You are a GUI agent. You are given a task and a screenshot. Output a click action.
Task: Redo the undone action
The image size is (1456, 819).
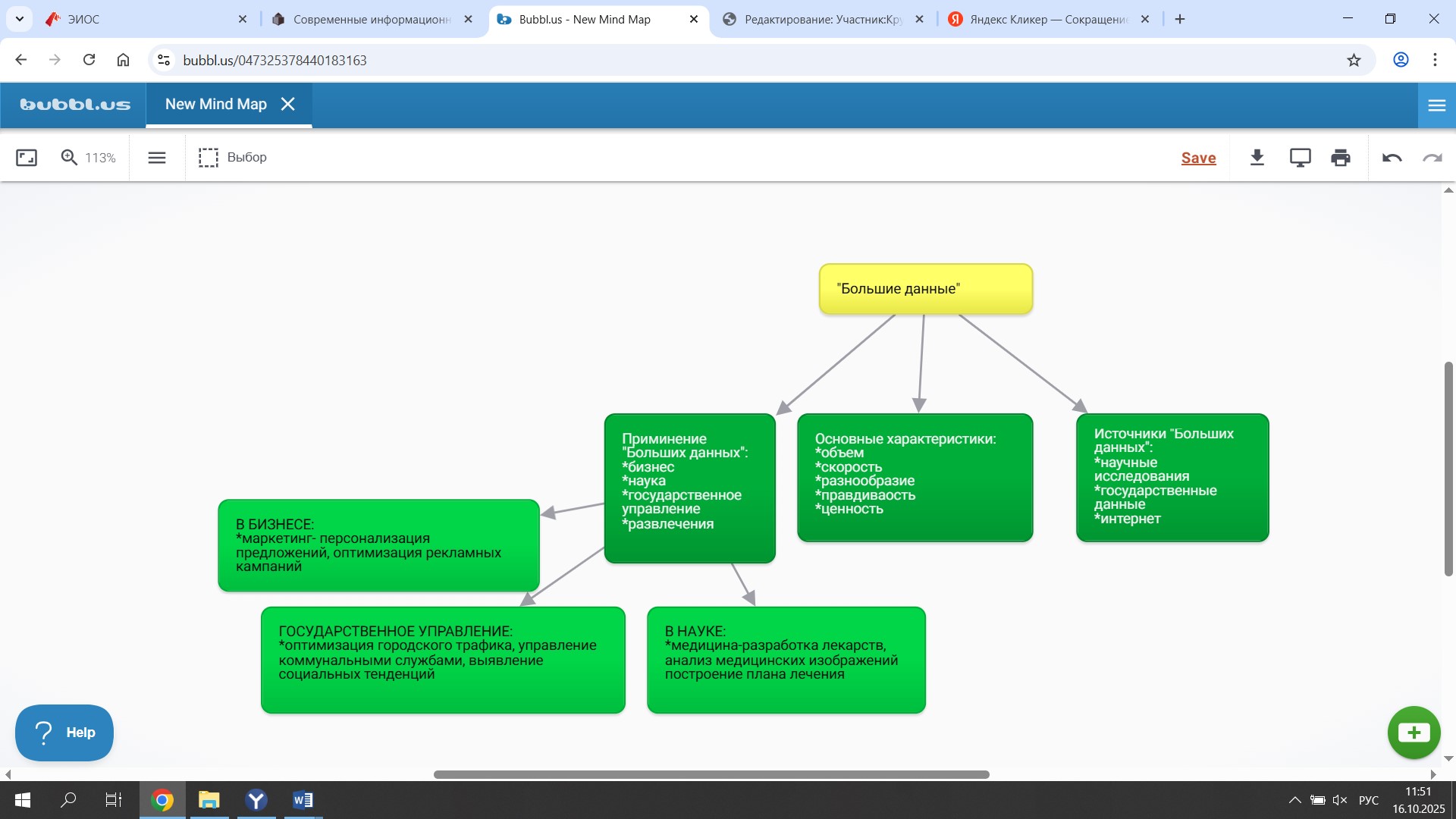click(x=1432, y=158)
